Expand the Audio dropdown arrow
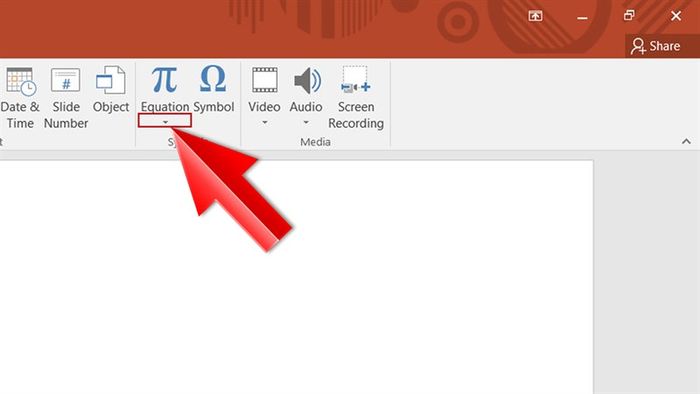Viewport: 700px width, 394px height. 306,122
